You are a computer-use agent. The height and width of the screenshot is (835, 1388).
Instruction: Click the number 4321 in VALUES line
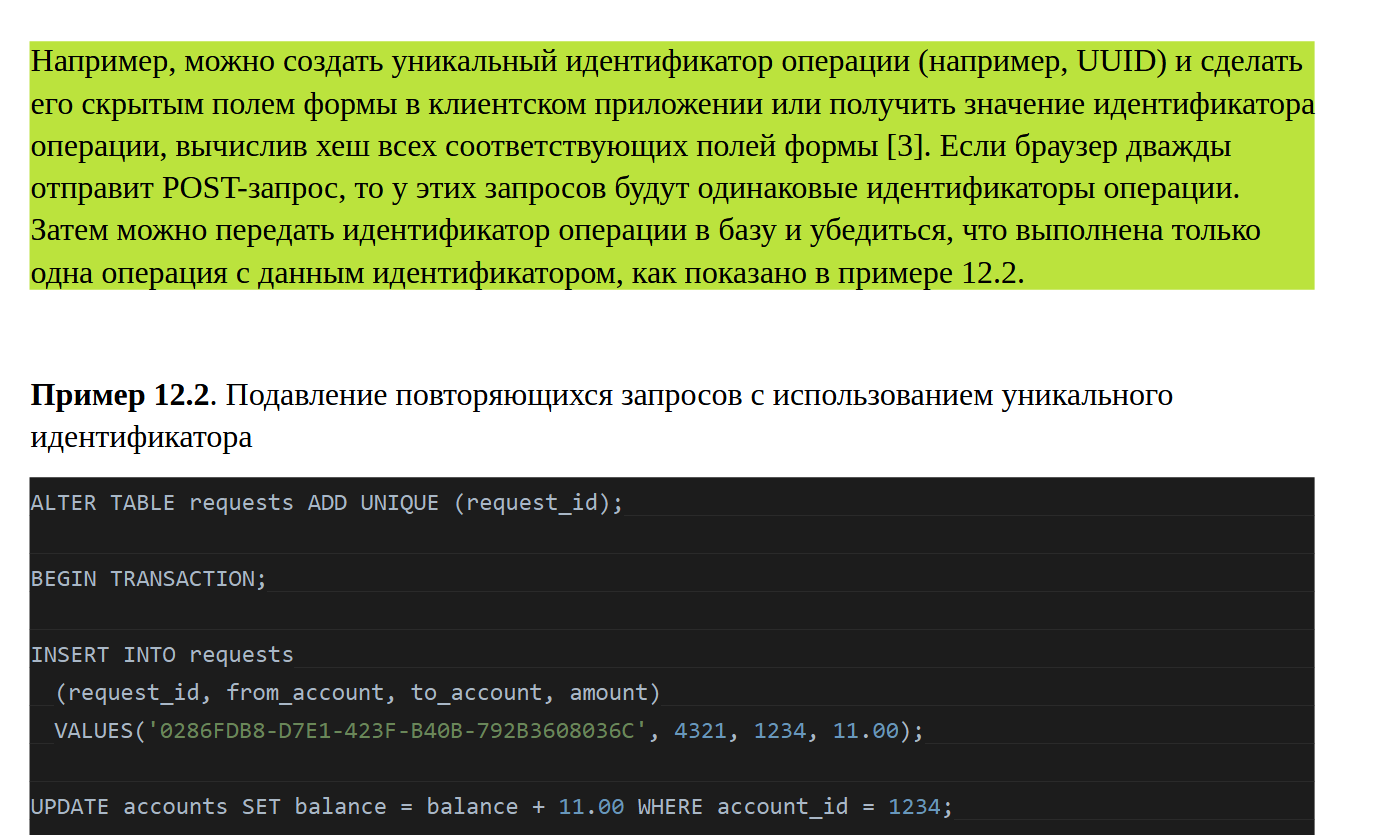point(700,731)
